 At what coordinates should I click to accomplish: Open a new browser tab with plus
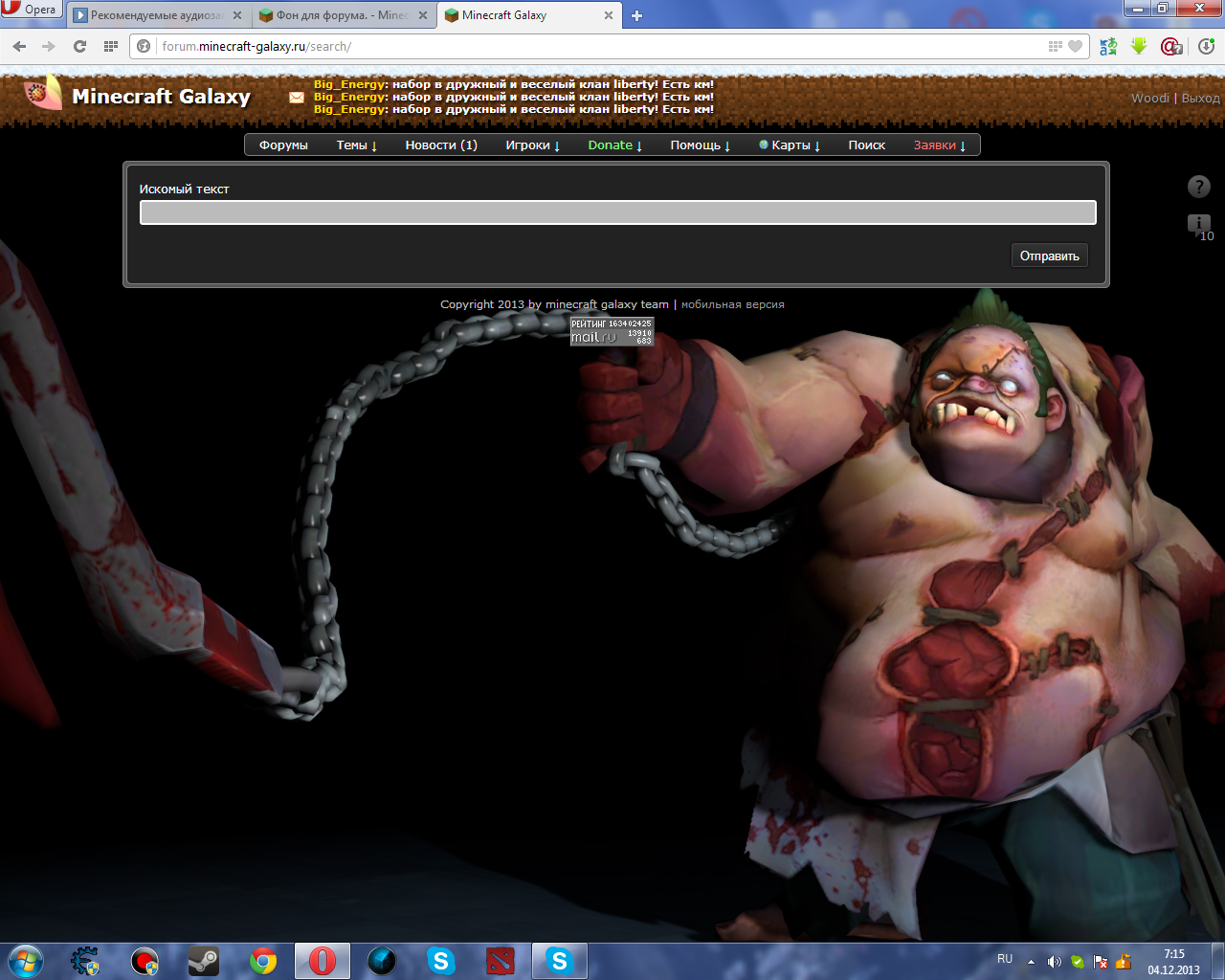tap(636, 15)
